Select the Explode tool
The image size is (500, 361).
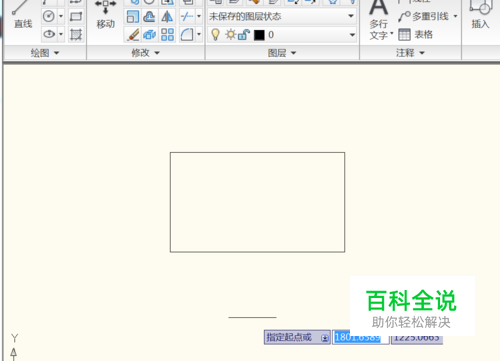tap(149, 34)
